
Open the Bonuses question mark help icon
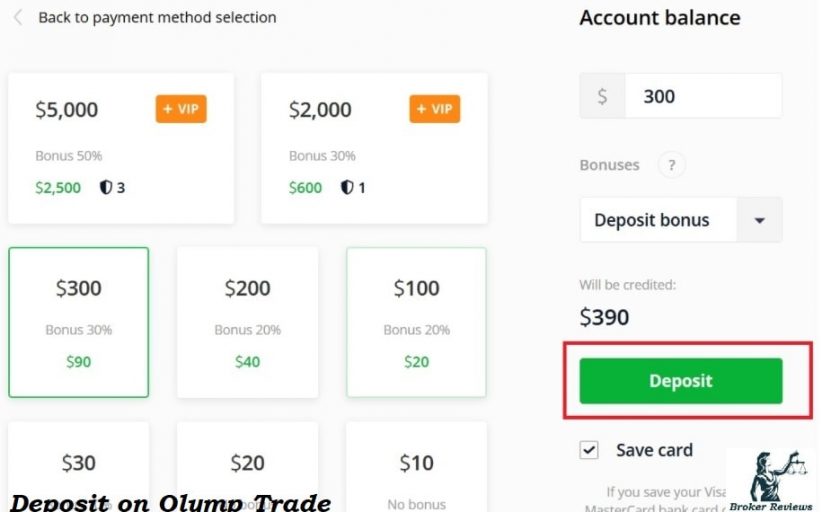coord(672,165)
